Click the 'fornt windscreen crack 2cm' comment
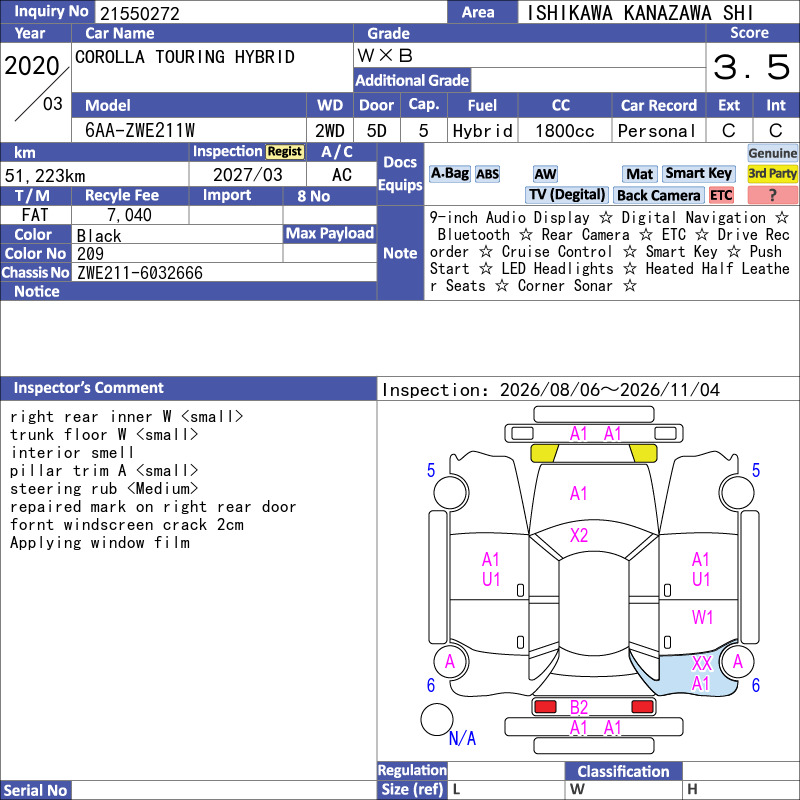Image resolution: width=800 pixels, height=800 pixels. point(127,524)
